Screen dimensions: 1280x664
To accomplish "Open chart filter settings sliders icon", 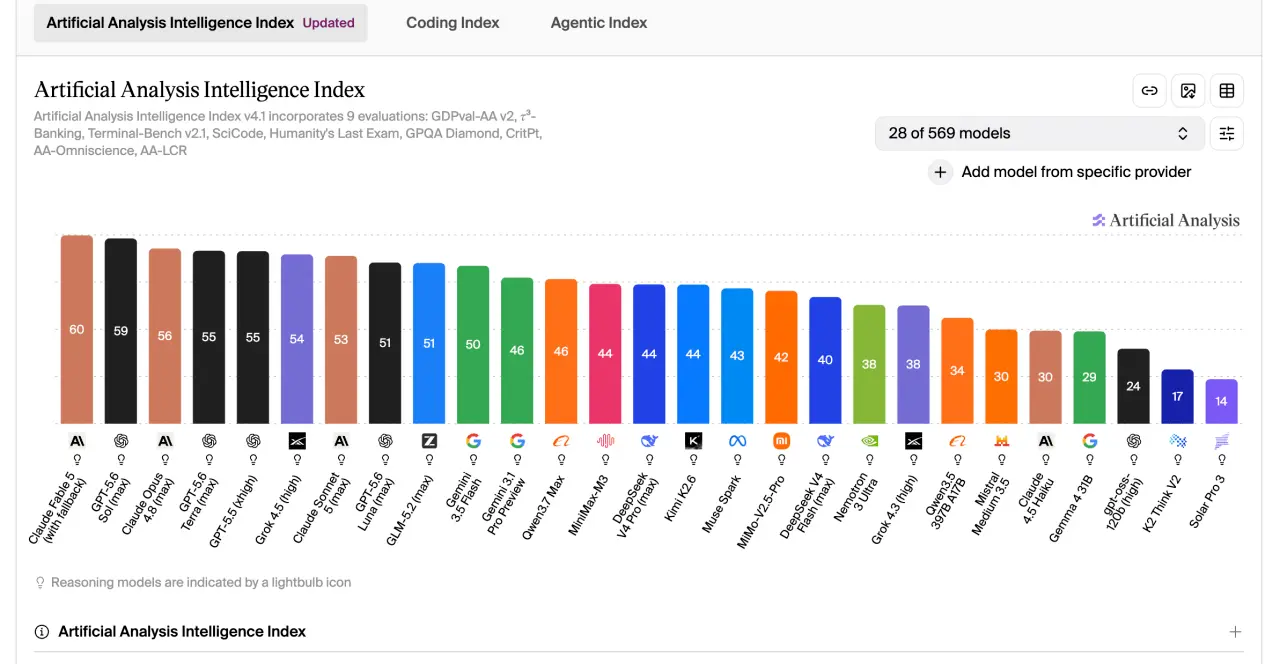I will (1227, 133).
